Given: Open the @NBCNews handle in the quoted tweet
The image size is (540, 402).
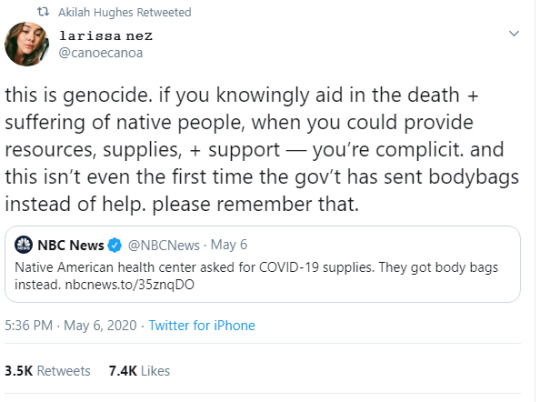Looking at the screenshot, I should click(x=164, y=245).
